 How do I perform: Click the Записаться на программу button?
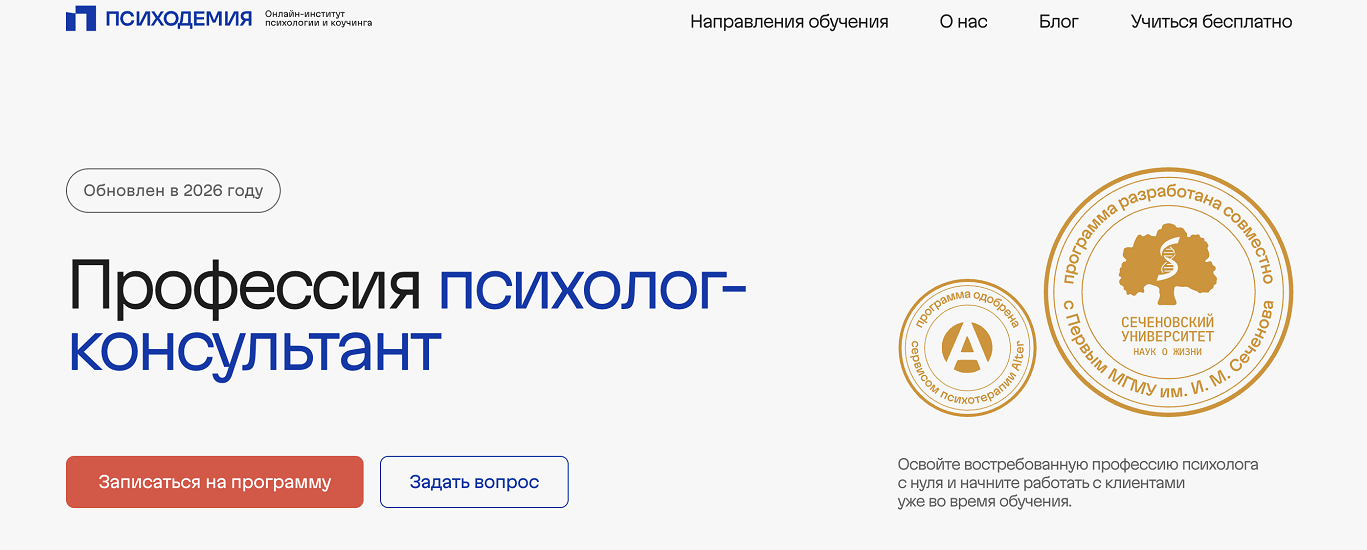pos(215,482)
